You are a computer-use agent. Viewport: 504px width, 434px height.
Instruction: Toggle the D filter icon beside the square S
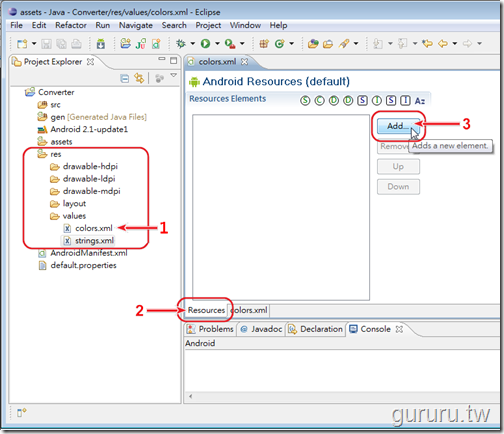pyautogui.click(x=348, y=100)
